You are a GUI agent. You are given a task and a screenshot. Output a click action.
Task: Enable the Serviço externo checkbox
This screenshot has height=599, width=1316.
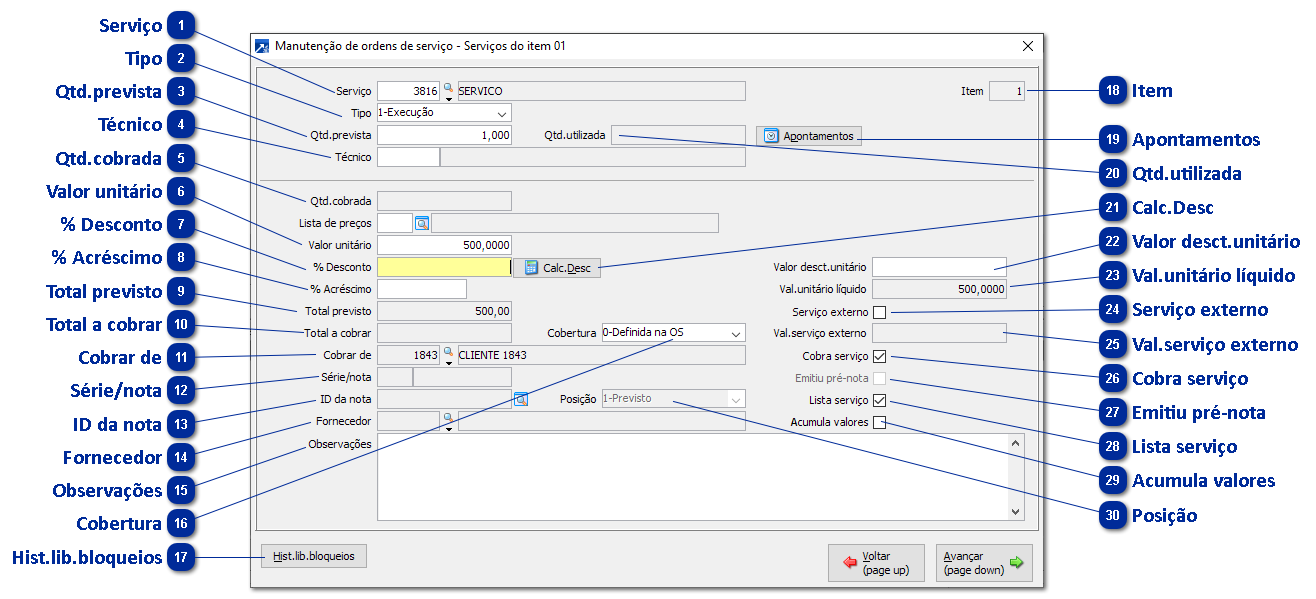pyautogui.click(x=880, y=313)
